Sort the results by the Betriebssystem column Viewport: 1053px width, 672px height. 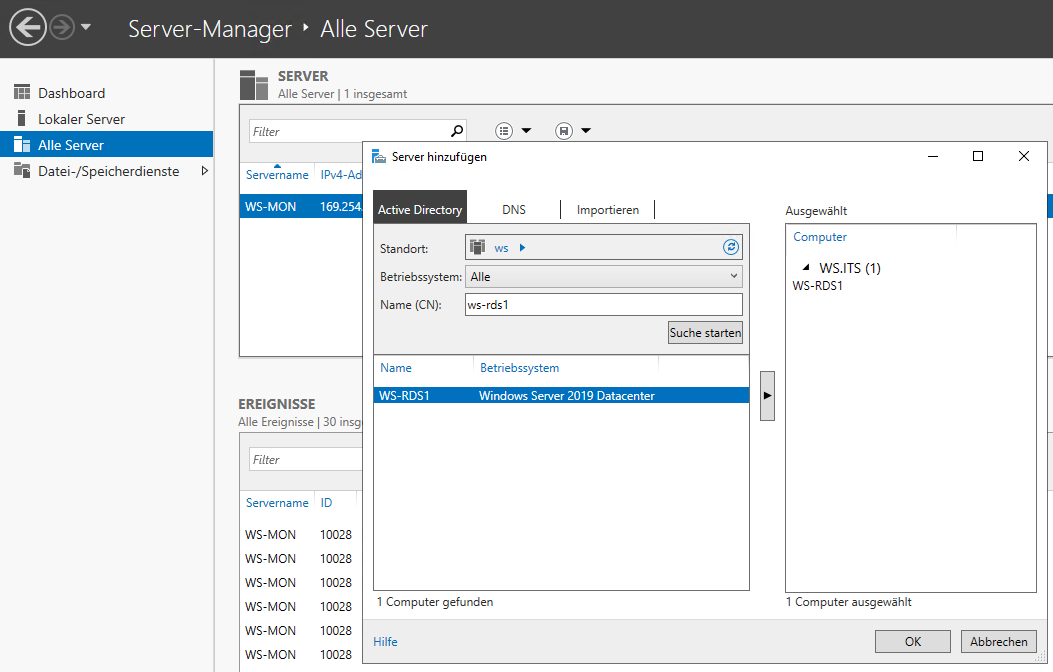click(x=519, y=368)
